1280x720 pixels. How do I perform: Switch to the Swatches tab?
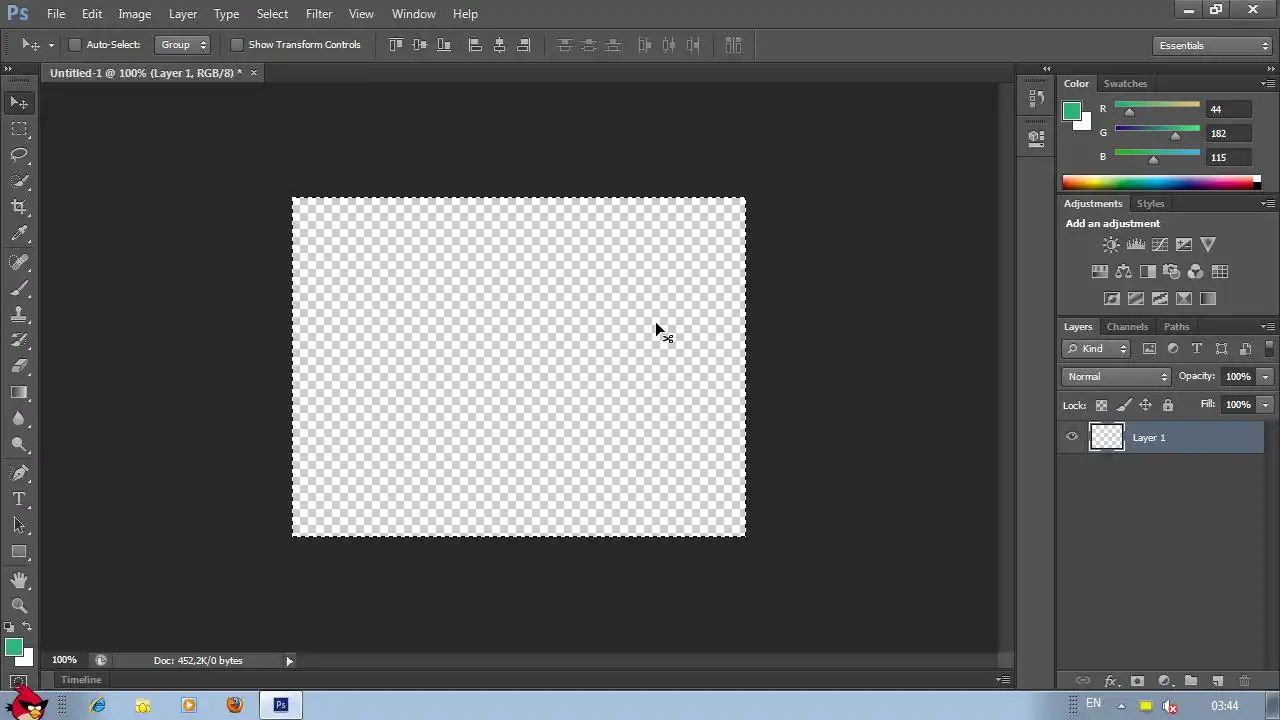point(1125,84)
